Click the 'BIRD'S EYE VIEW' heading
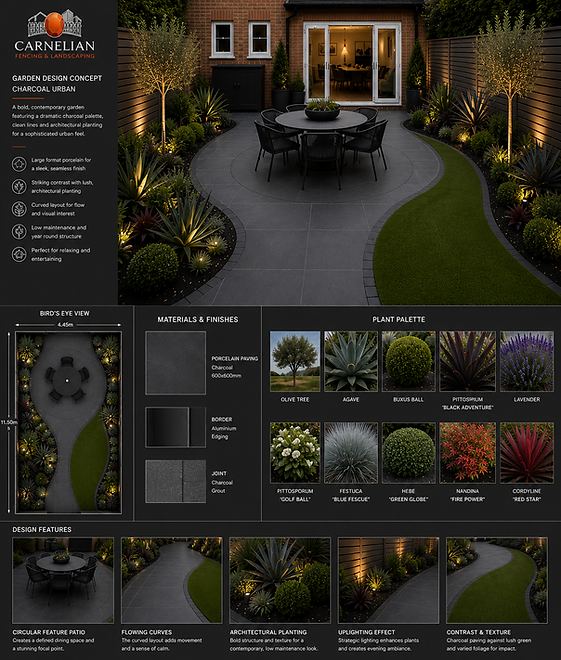Screen dimensions: 561x660 click(64, 314)
